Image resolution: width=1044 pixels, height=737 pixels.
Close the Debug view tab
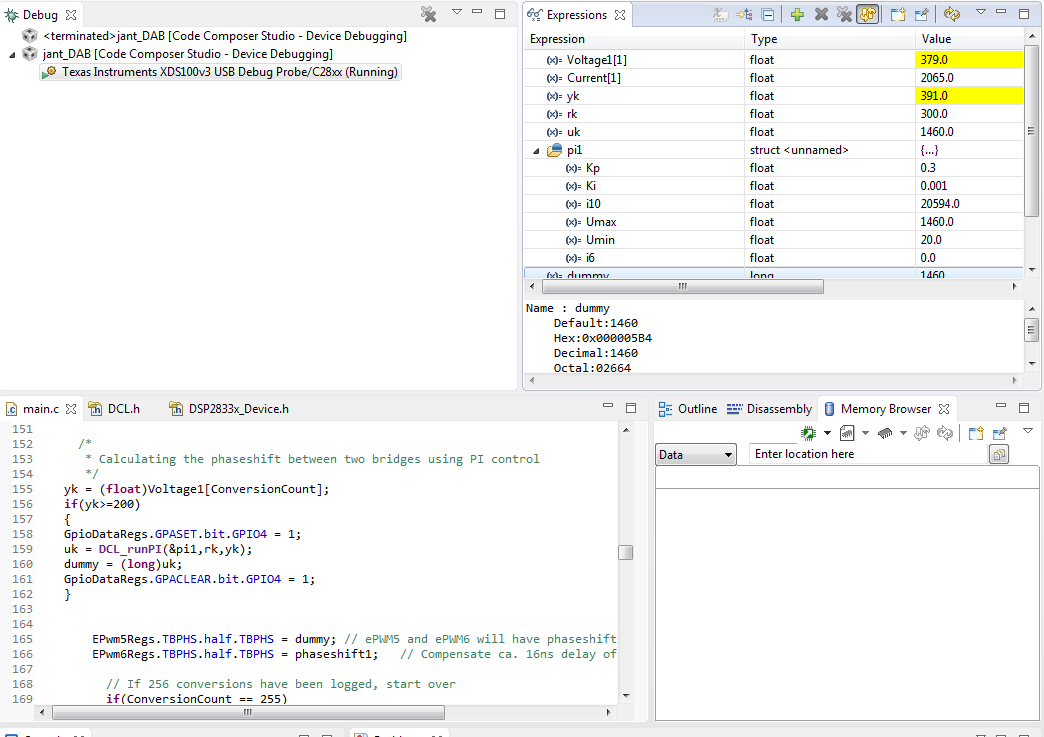(x=71, y=15)
